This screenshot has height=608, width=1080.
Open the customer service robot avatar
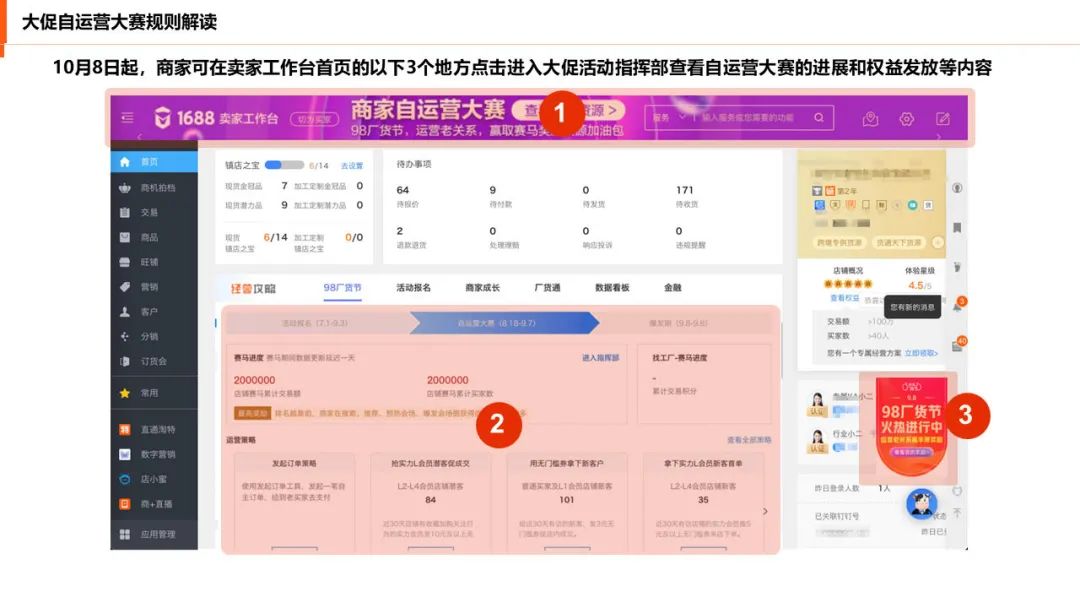click(x=921, y=504)
